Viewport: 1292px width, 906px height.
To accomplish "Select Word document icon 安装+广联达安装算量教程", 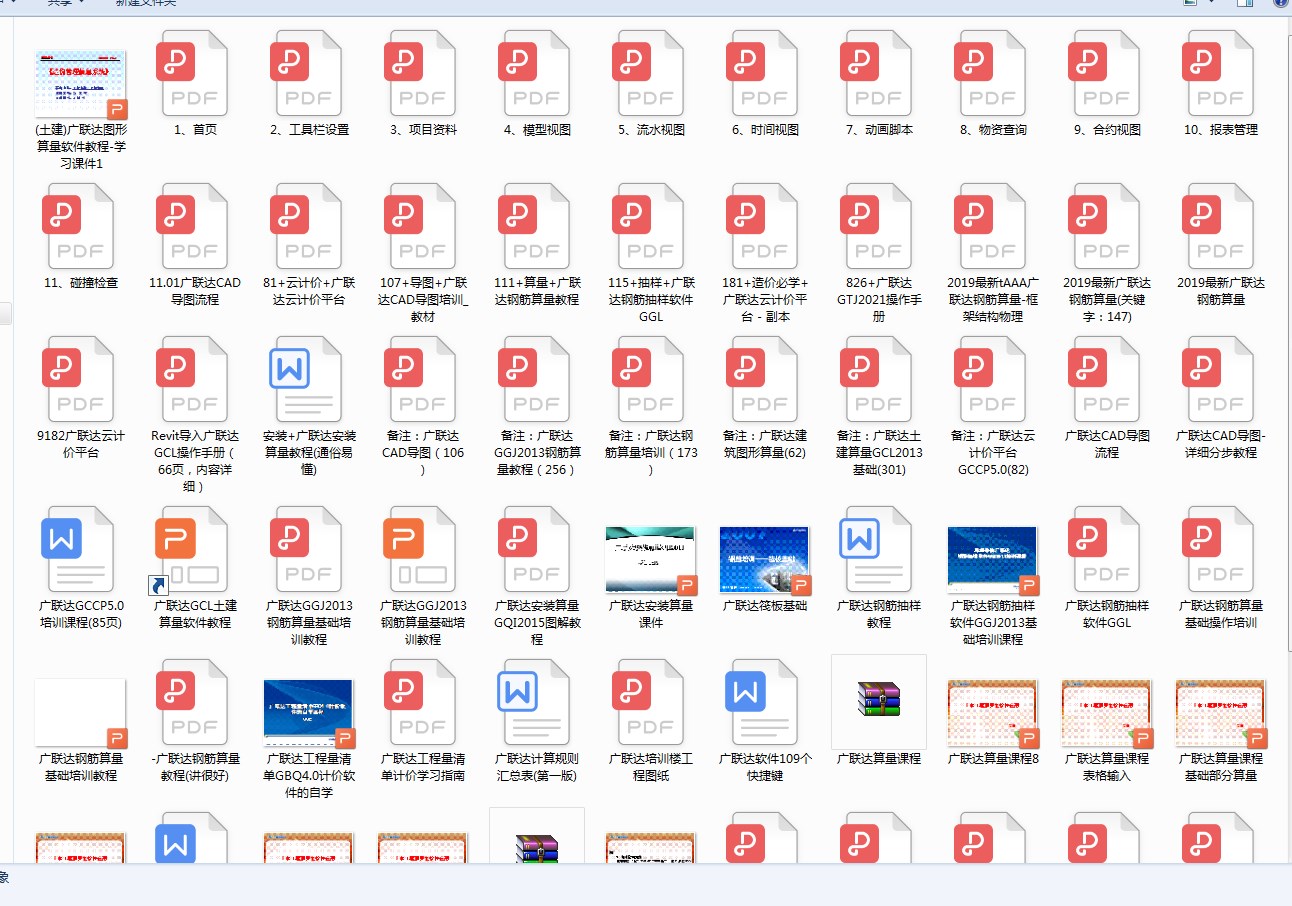I will tap(305, 380).
